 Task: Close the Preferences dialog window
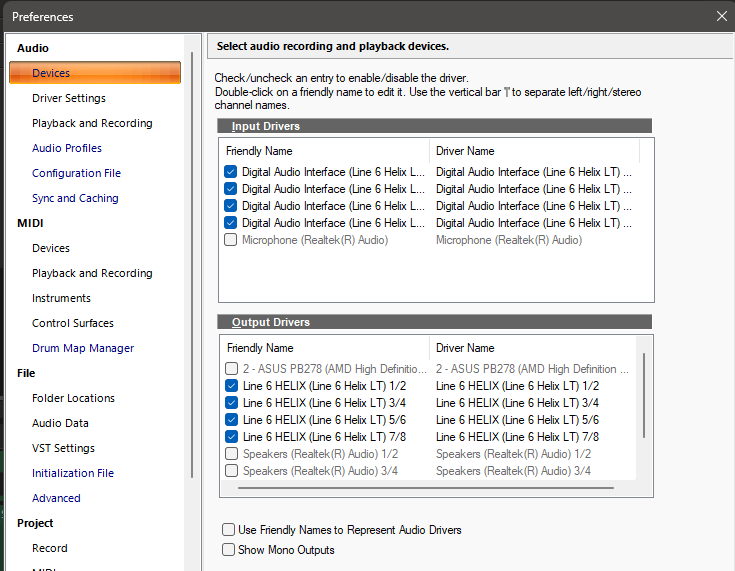point(721,16)
